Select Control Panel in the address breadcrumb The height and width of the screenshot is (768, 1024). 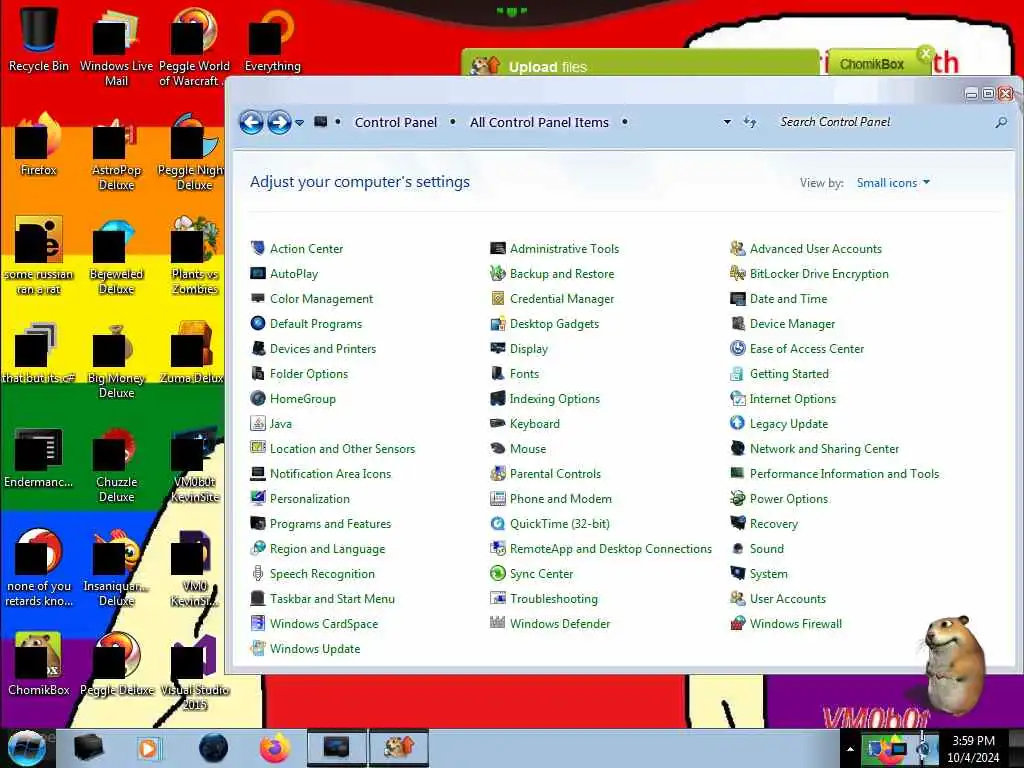(396, 122)
